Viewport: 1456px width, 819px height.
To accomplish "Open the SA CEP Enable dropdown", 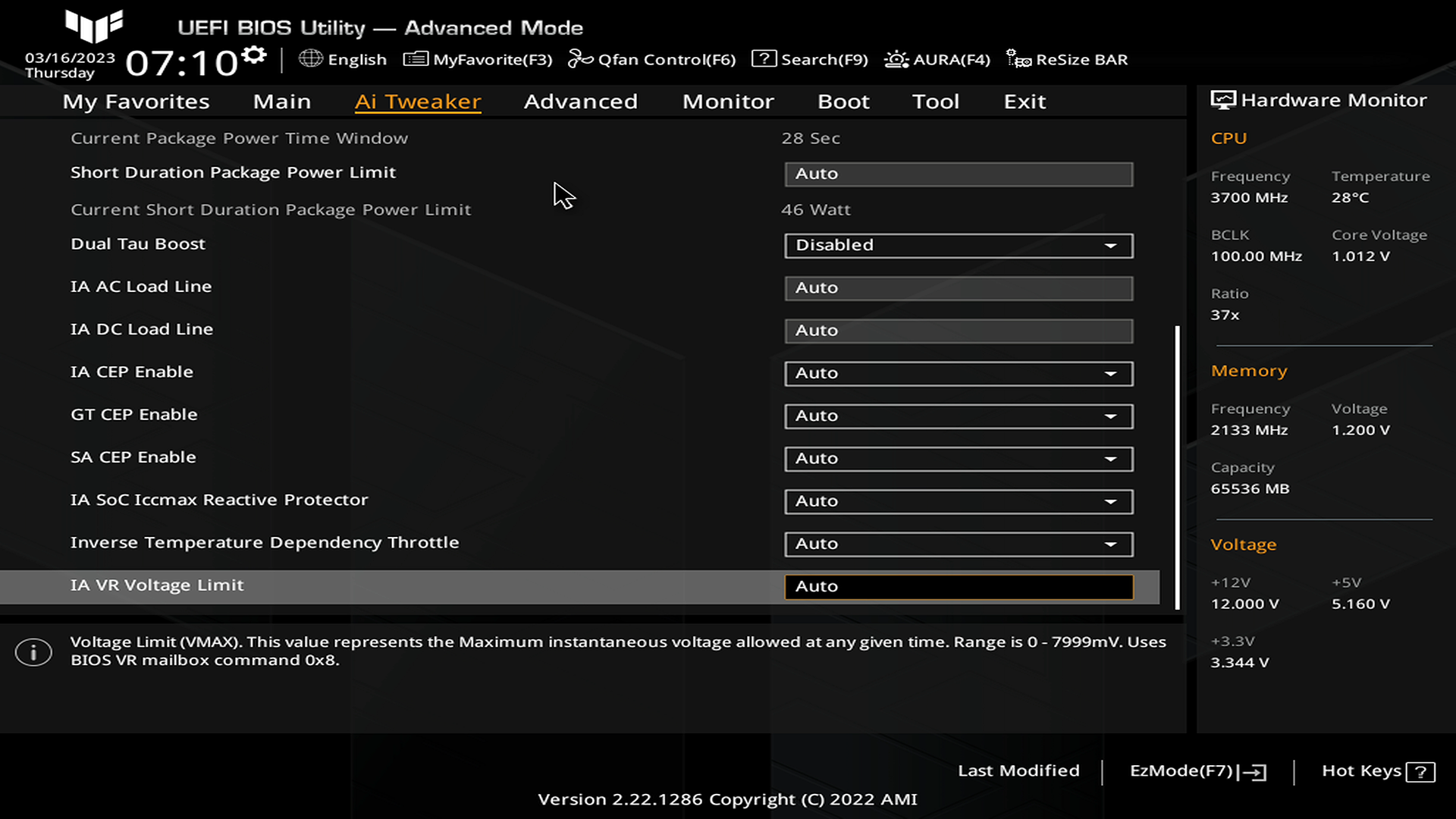I will (x=959, y=459).
